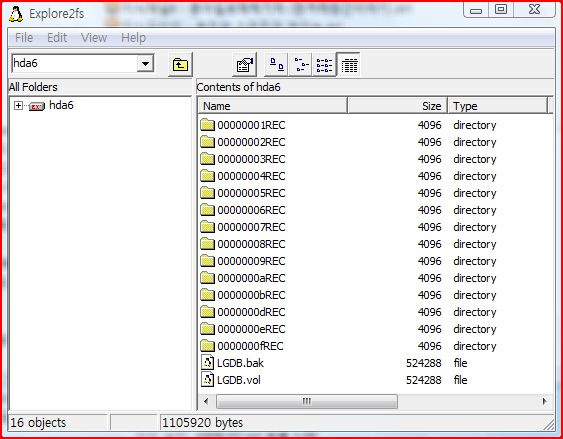Click the folder icon of 00000009REC
The image size is (563, 439).
[207, 261]
